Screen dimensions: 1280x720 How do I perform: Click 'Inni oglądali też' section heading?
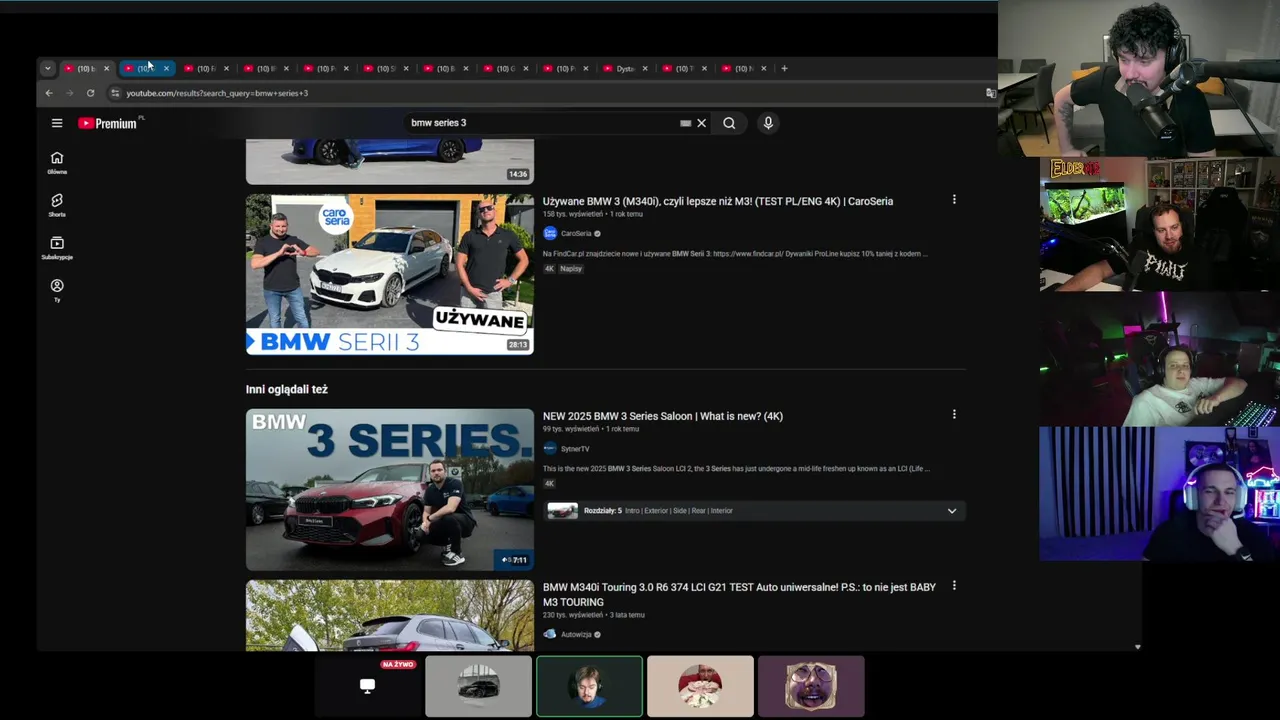click(x=287, y=389)
